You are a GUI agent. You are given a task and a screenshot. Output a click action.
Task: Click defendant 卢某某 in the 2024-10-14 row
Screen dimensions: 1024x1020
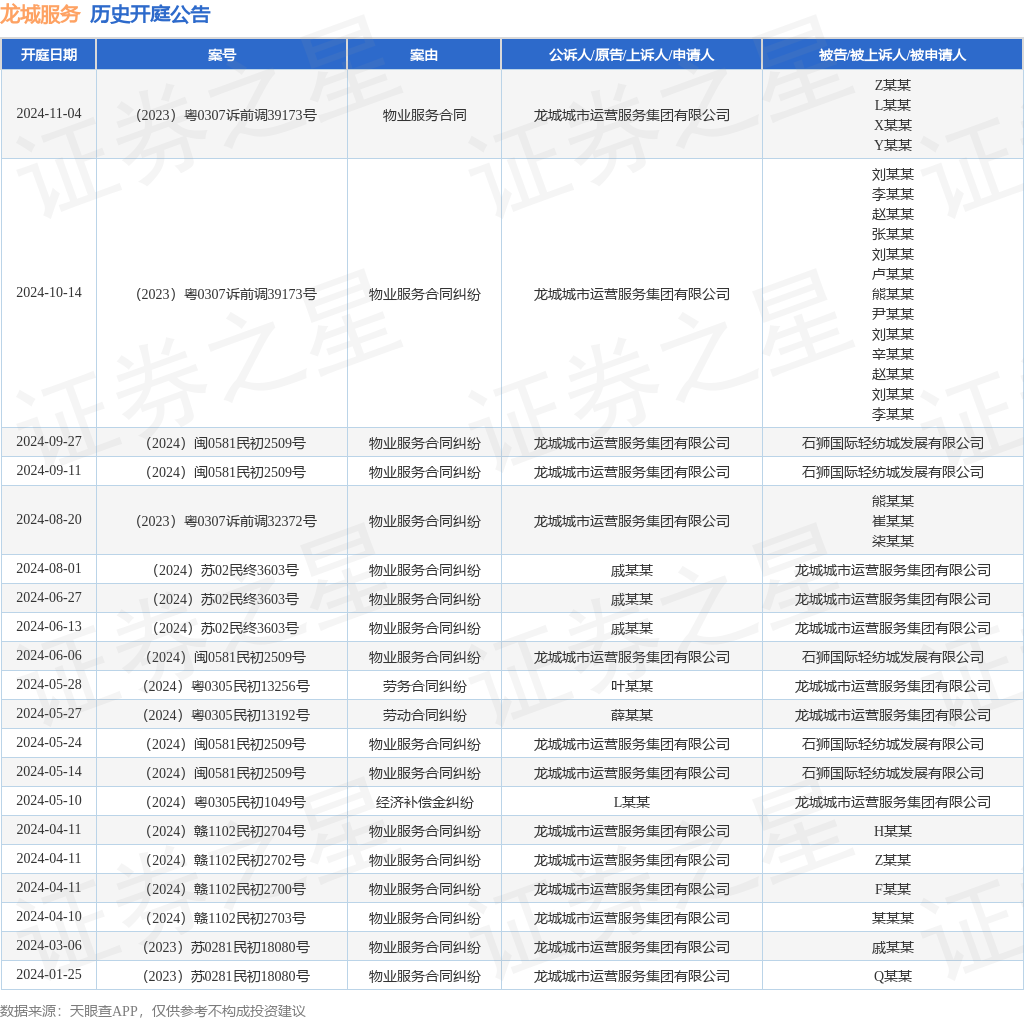click(893, 274)
